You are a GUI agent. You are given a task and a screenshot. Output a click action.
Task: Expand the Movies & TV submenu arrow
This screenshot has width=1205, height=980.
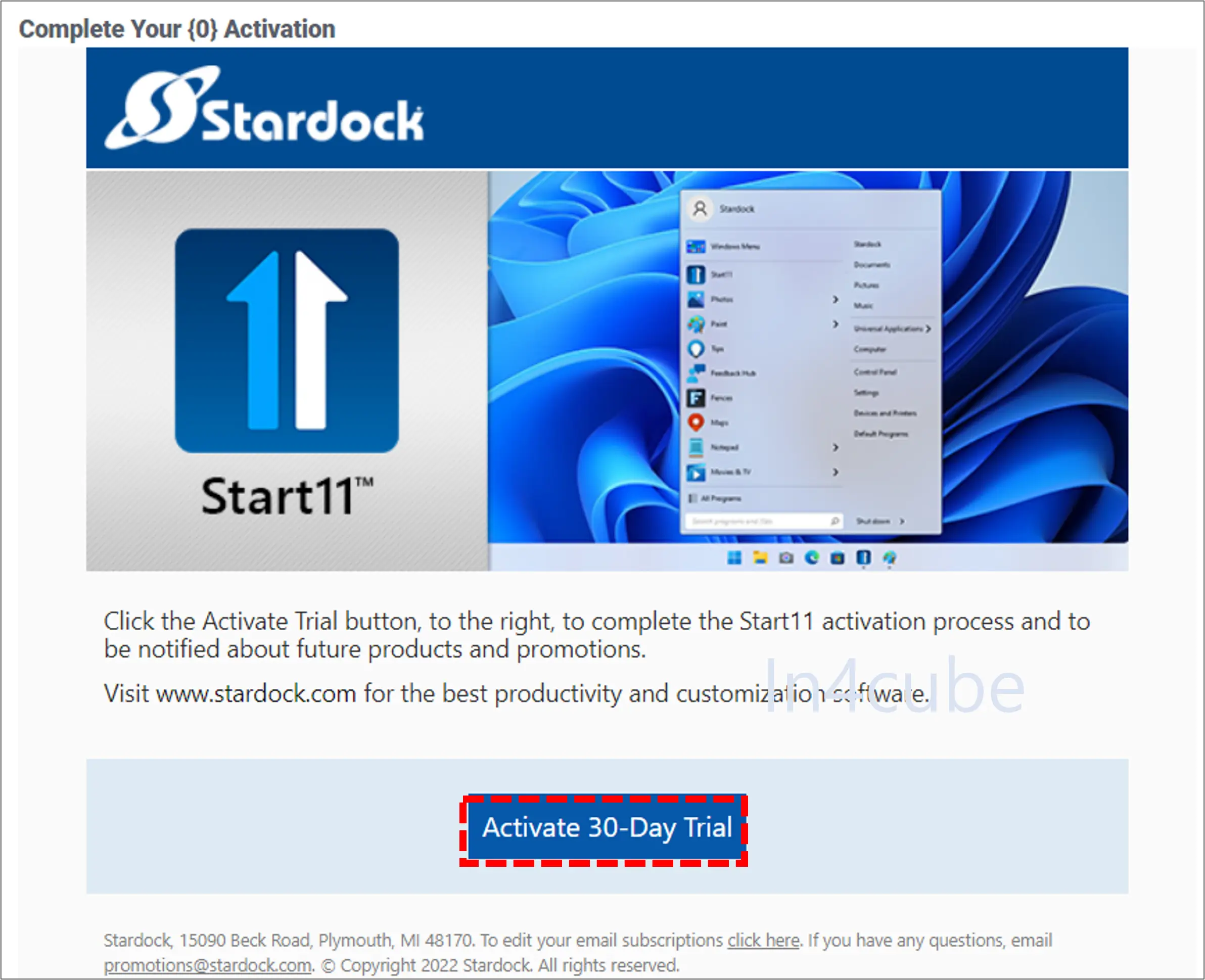coord(836,472)
